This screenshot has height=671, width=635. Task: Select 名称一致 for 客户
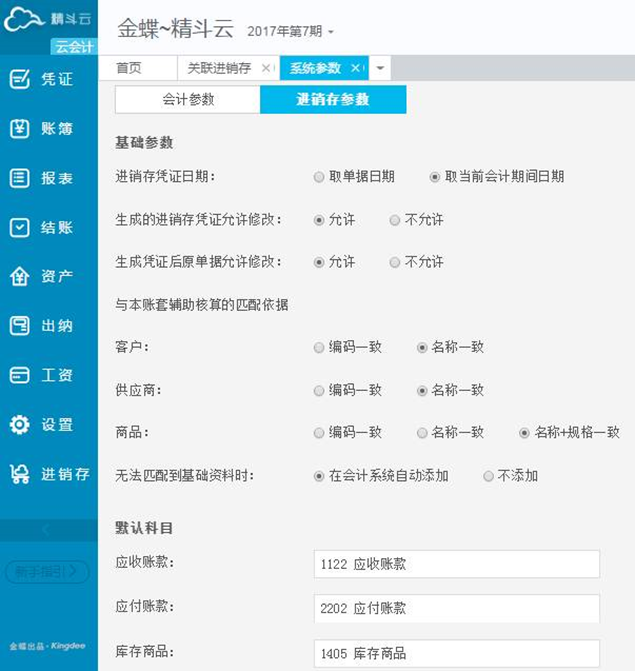422,347
